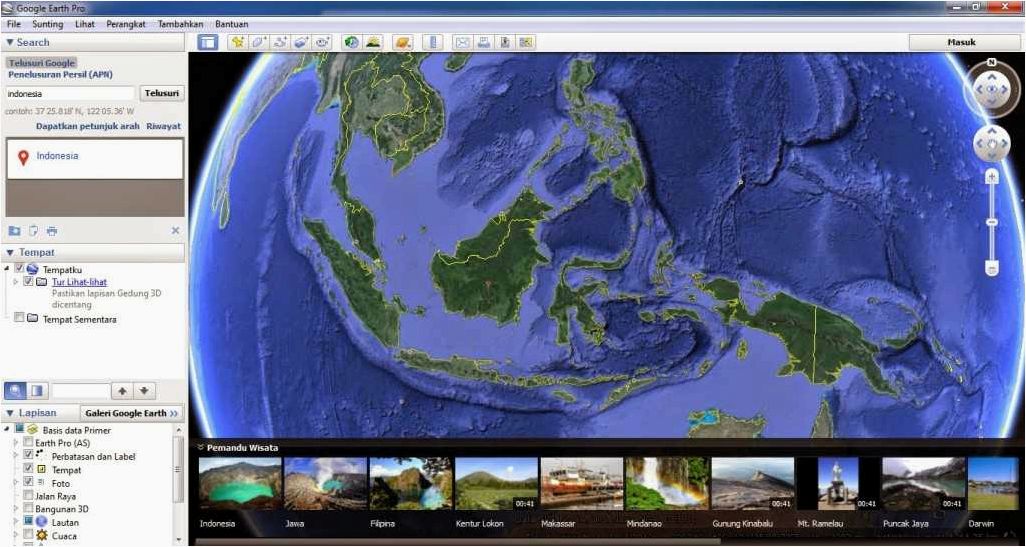Open the Perangkat menu
This screenshot has height=547, width=1026.
coord(126,24)
